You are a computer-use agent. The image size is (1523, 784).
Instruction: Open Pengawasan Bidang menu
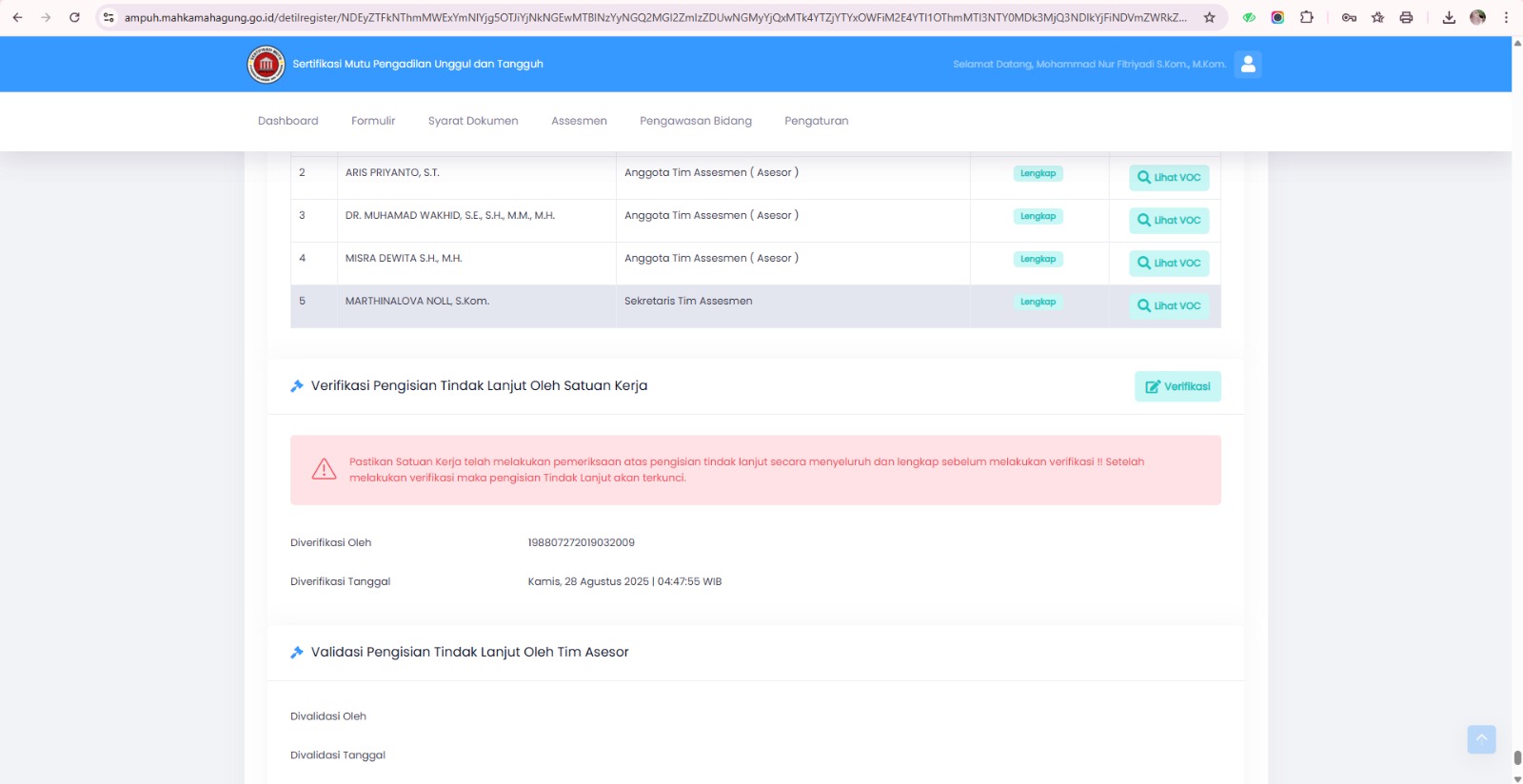(x=695, y=121)
